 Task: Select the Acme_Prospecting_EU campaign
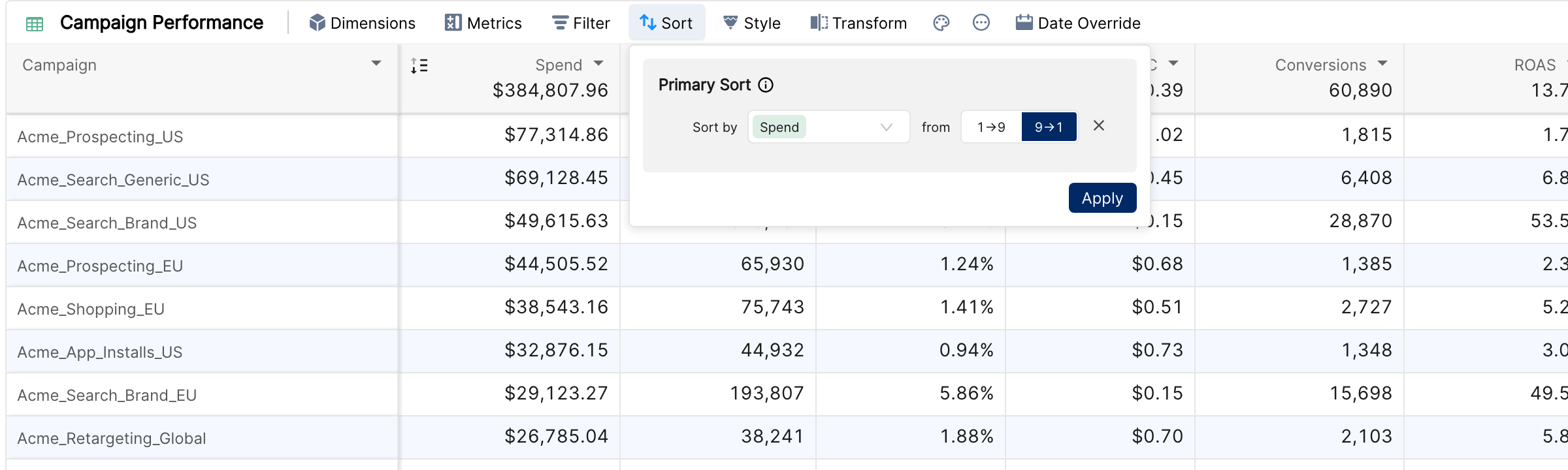pos(100,266)
